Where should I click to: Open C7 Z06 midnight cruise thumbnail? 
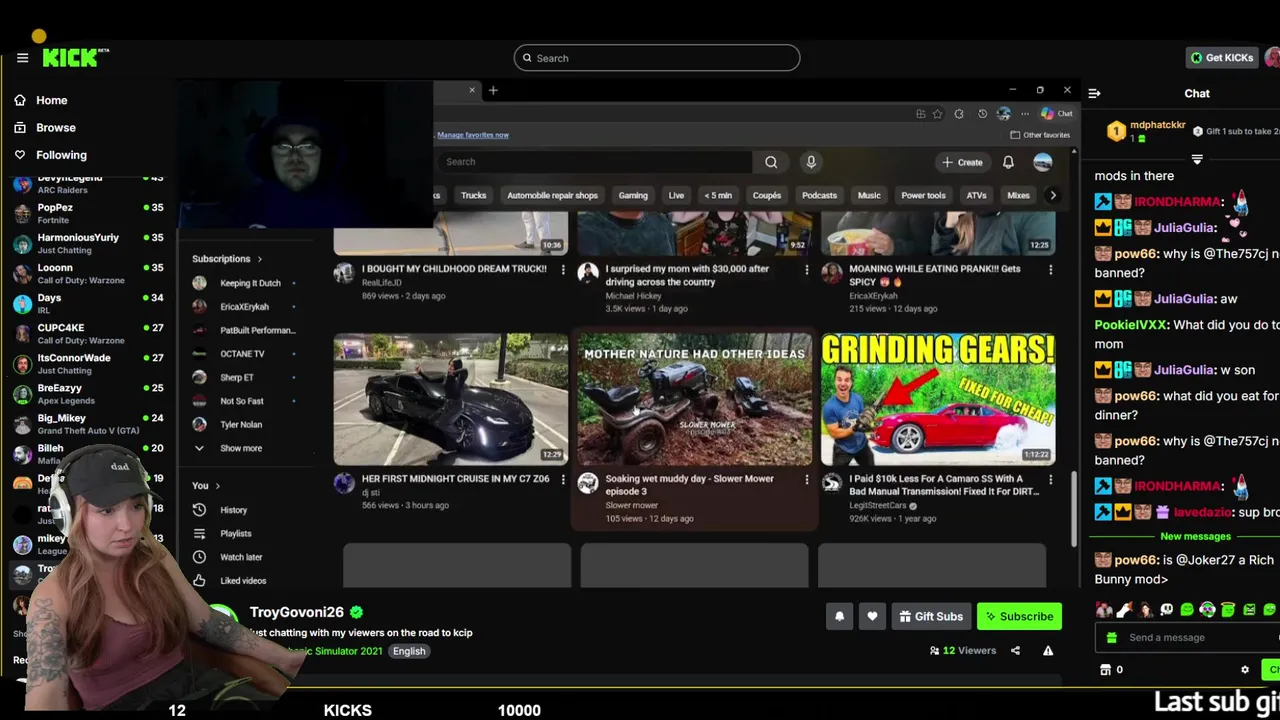451,399
